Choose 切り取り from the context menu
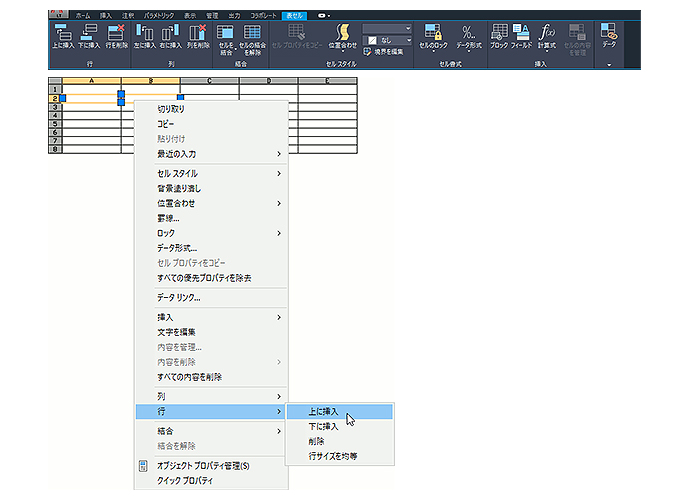Screen dimensions: 688x500 211,109
